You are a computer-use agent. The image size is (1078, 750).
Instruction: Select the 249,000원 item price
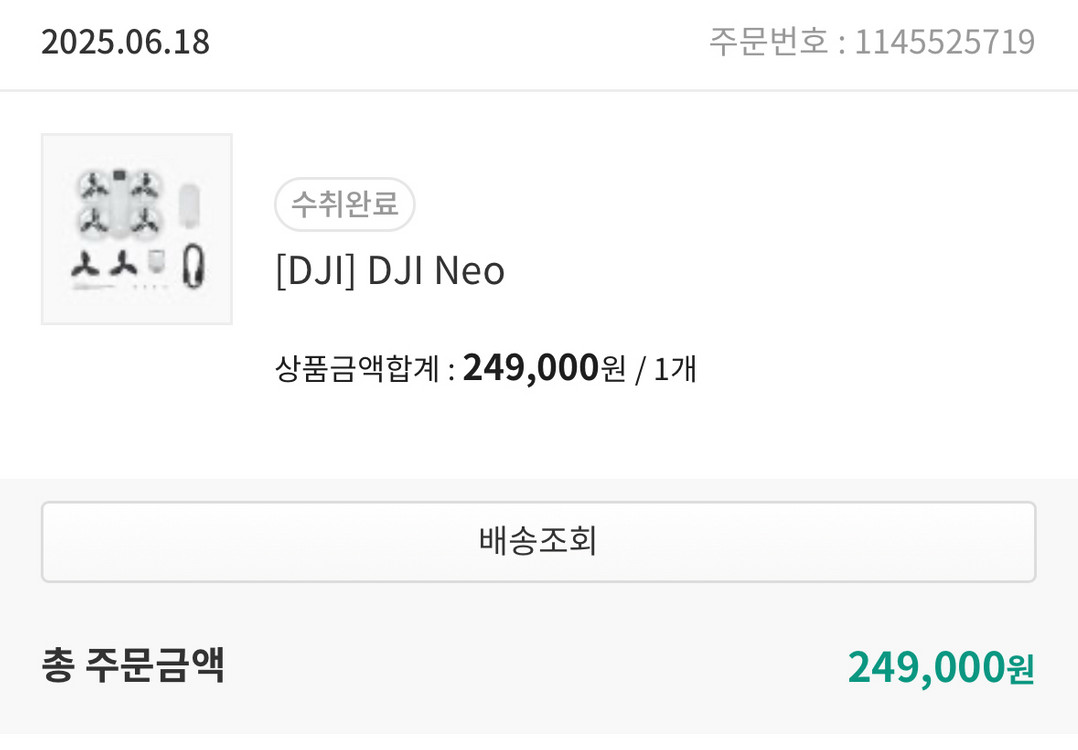tap(529, 367)
